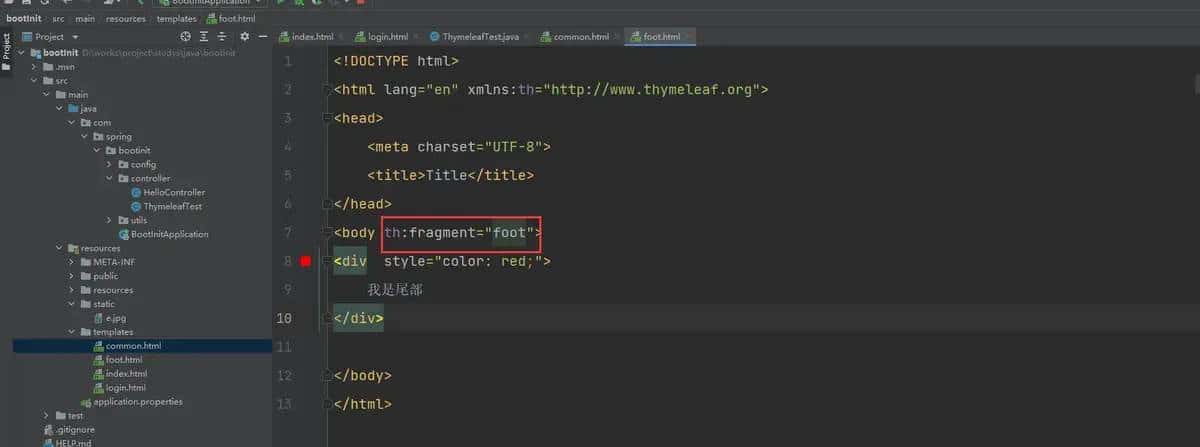Expand the test folder arrow
The image size is (1200, 447).
[x=46, y=416]
